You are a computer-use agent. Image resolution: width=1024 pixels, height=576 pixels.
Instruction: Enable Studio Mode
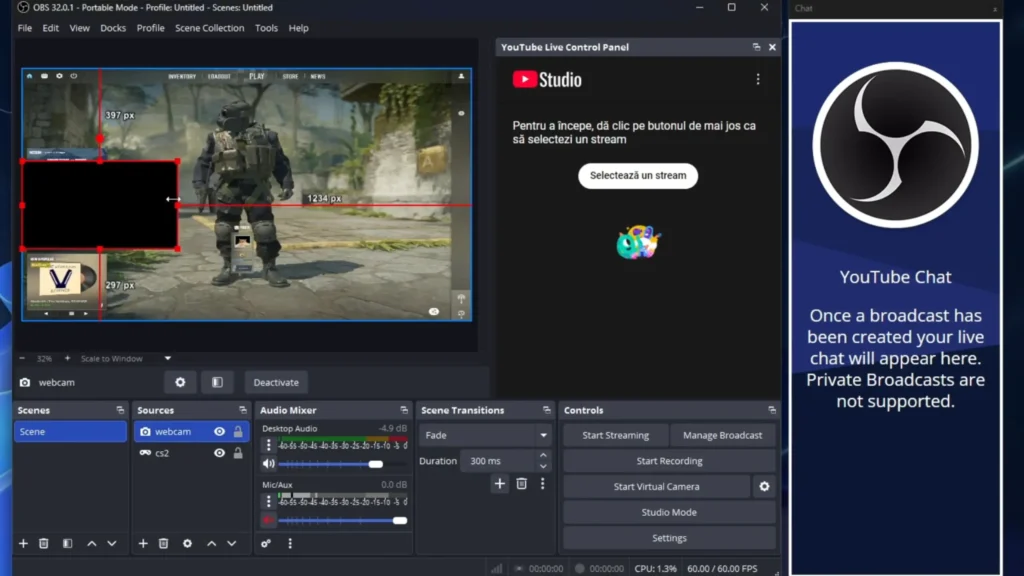coord(669,513)
